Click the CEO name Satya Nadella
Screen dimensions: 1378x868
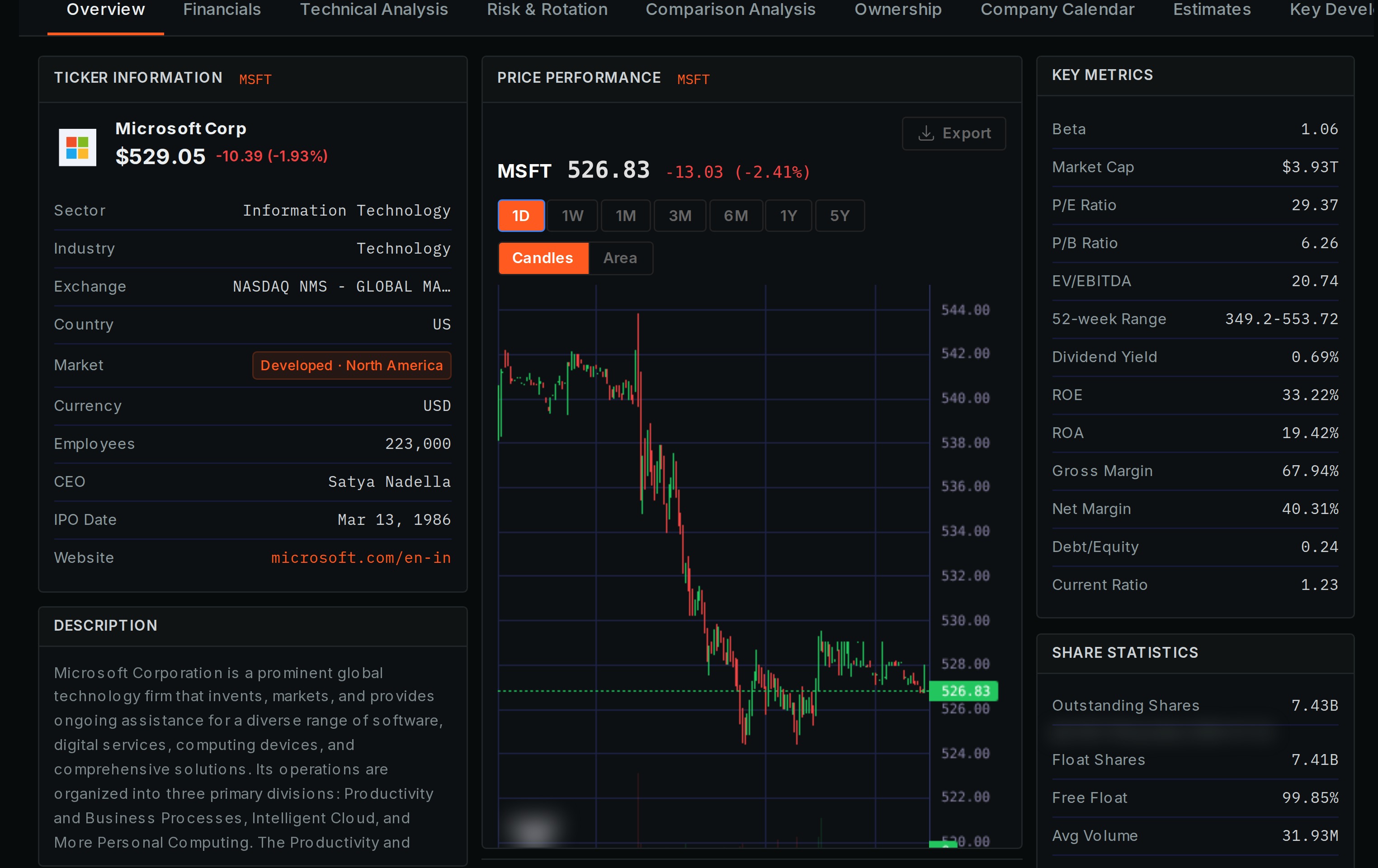coord(389,482)
